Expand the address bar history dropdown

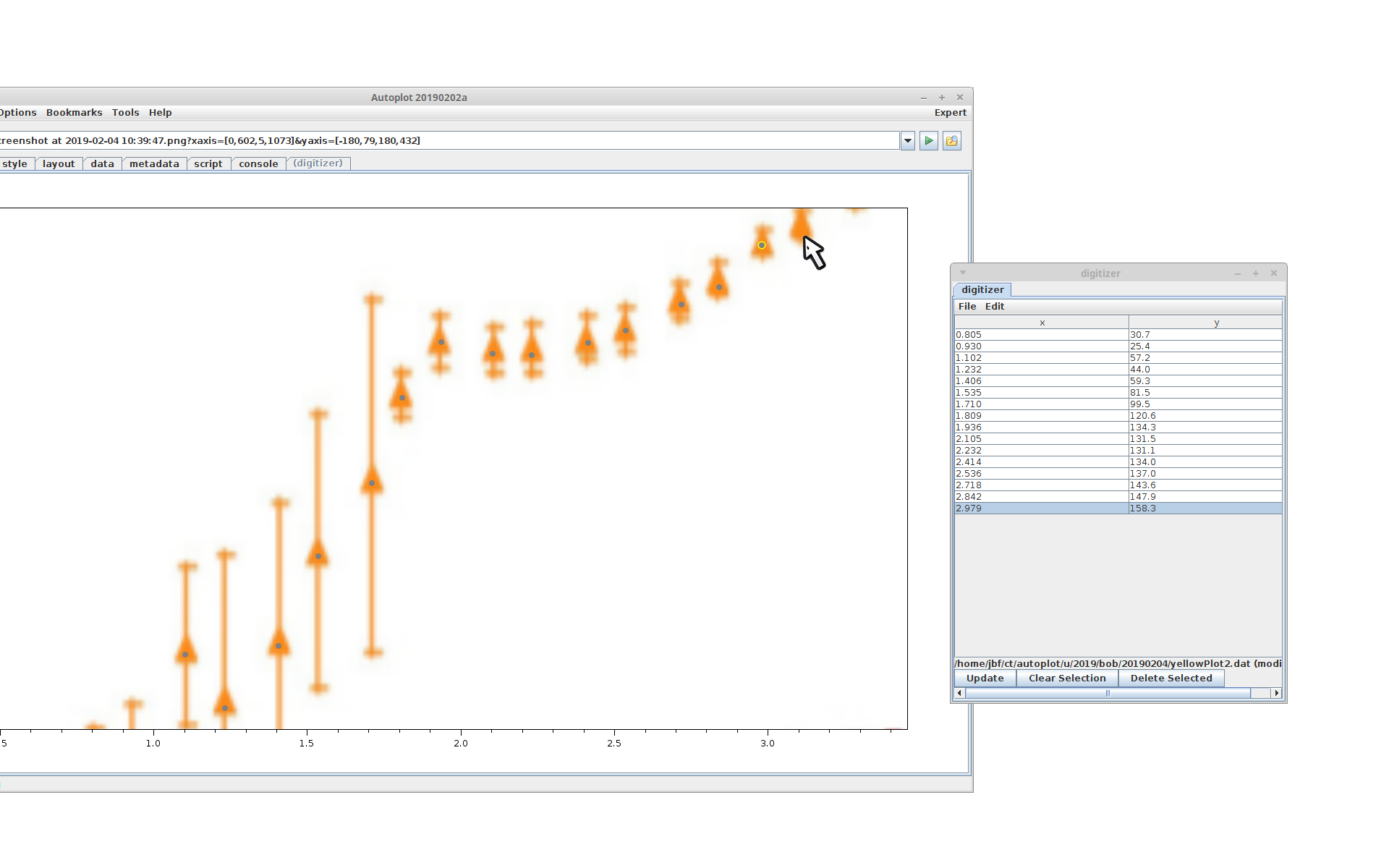coord(908,141)
